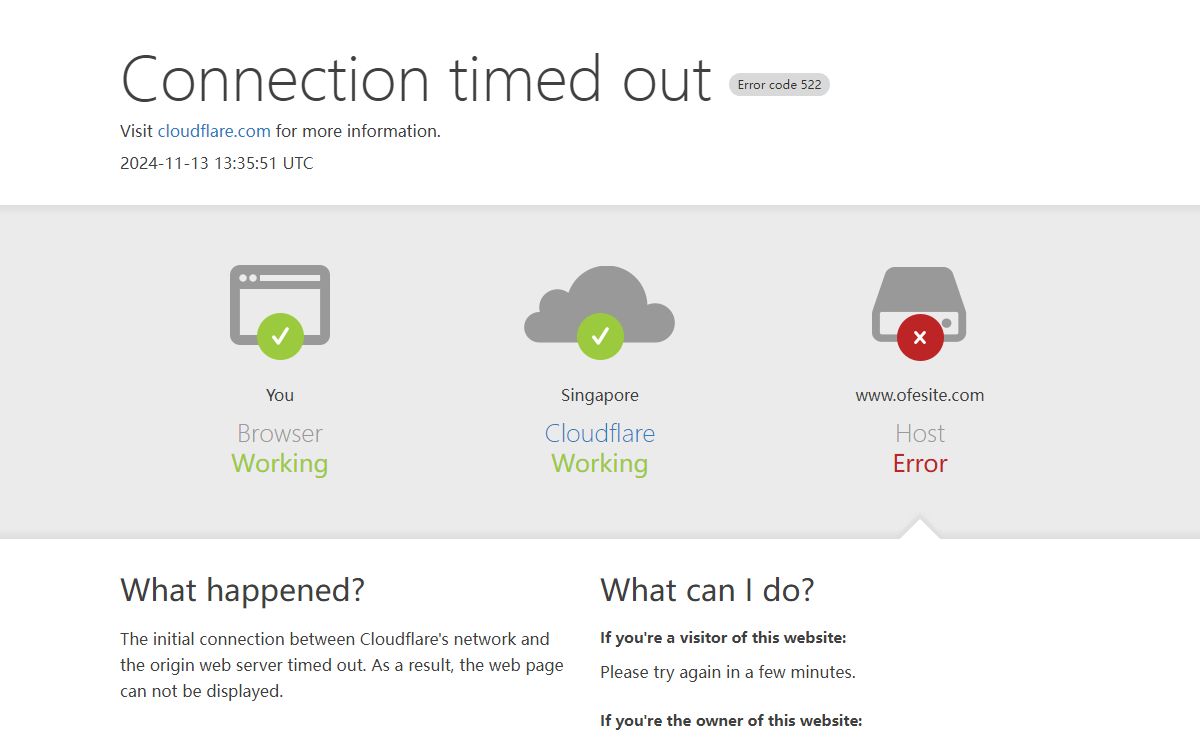This screenshot has height=740, width=1200.
Task: Click the browser window icon above You
Action: point(280,292)
